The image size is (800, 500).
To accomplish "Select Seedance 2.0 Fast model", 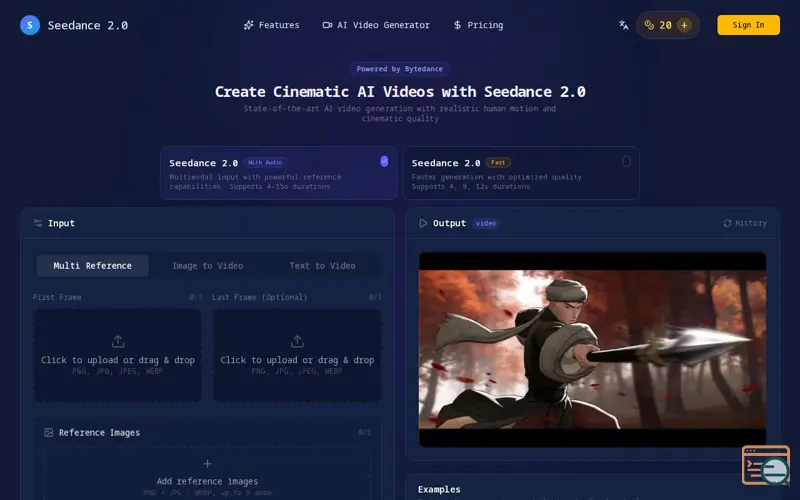I will [x=521, y=173].
